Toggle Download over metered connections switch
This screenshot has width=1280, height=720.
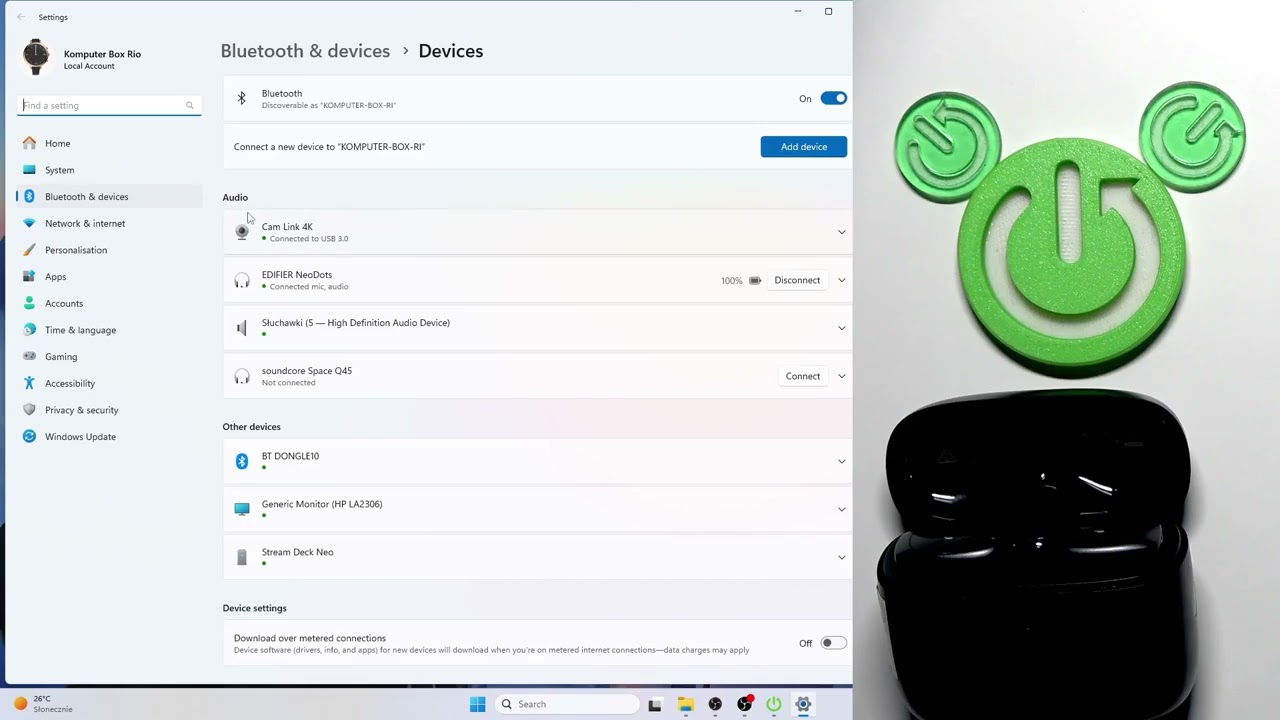coord(833,643)
